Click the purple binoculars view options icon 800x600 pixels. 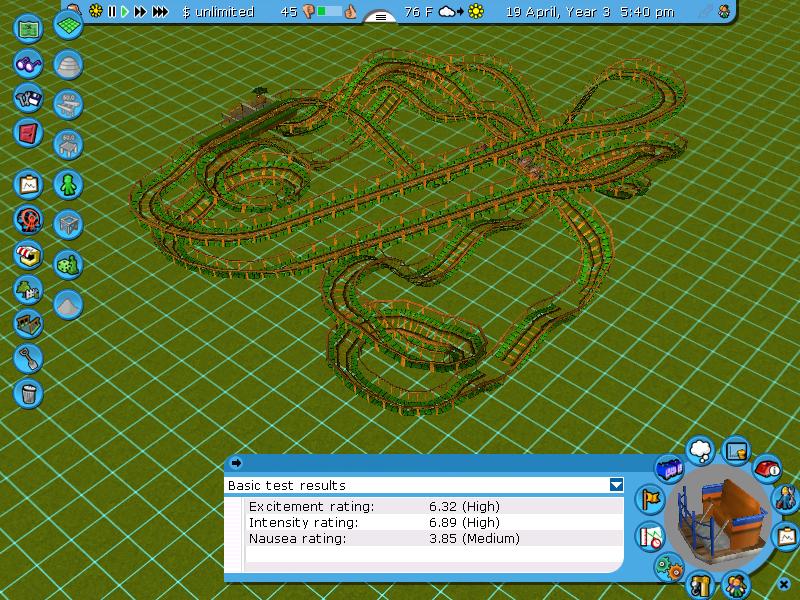(x=28, y=63)
